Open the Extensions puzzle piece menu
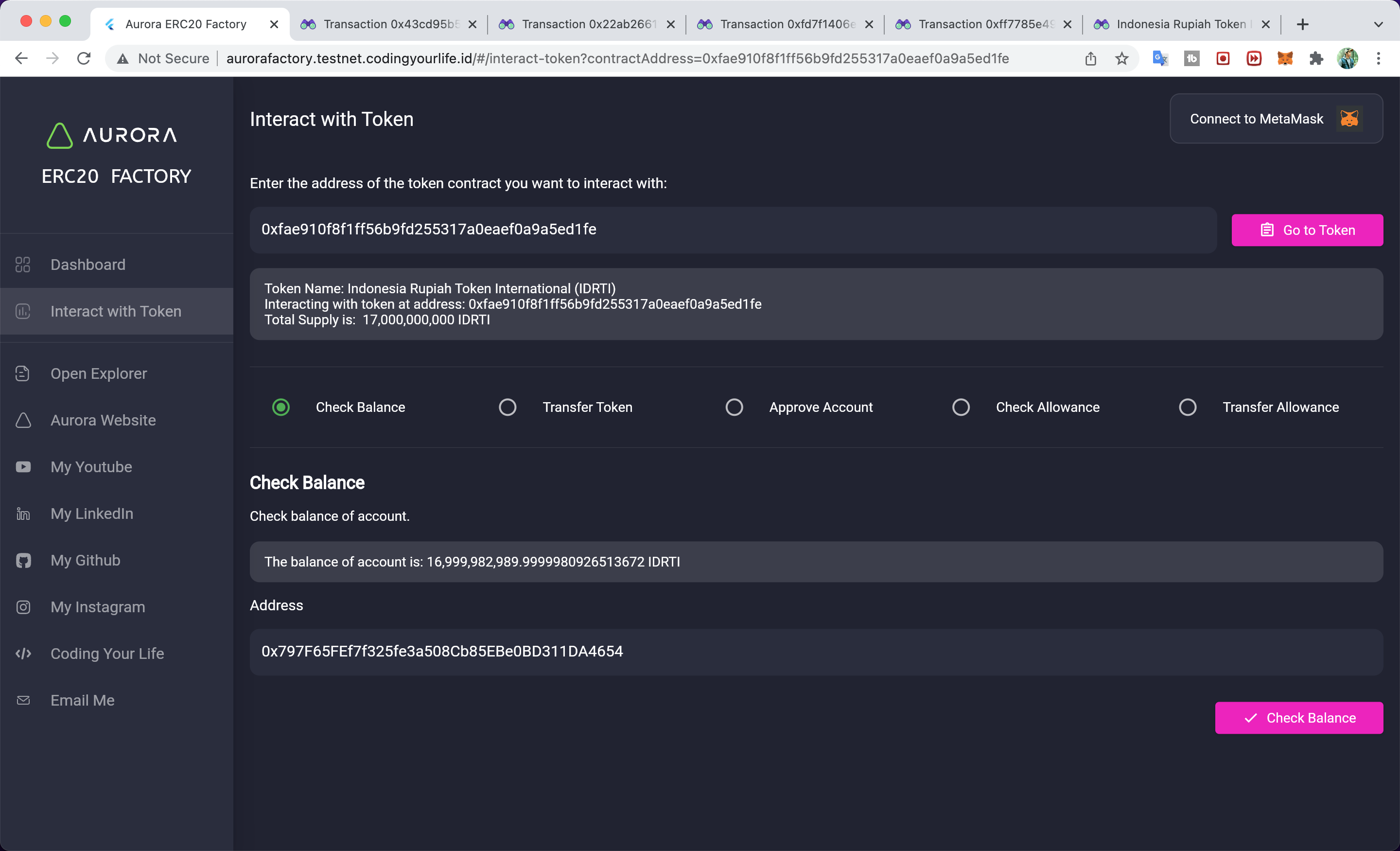The width and height of the screenshot is (1400, 851). tap(1316, 58)
